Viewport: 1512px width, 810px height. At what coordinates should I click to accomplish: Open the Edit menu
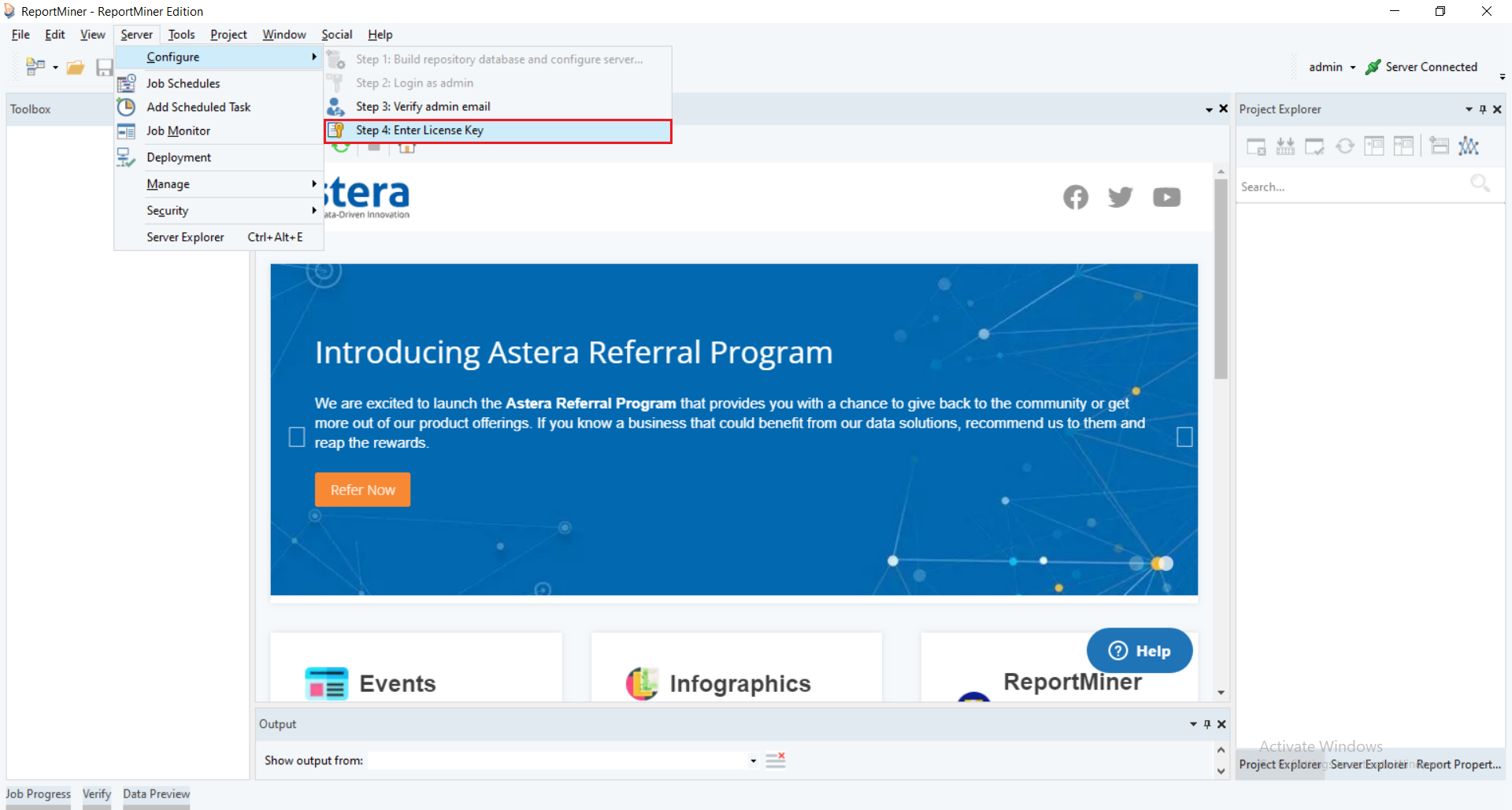point(55,35)
